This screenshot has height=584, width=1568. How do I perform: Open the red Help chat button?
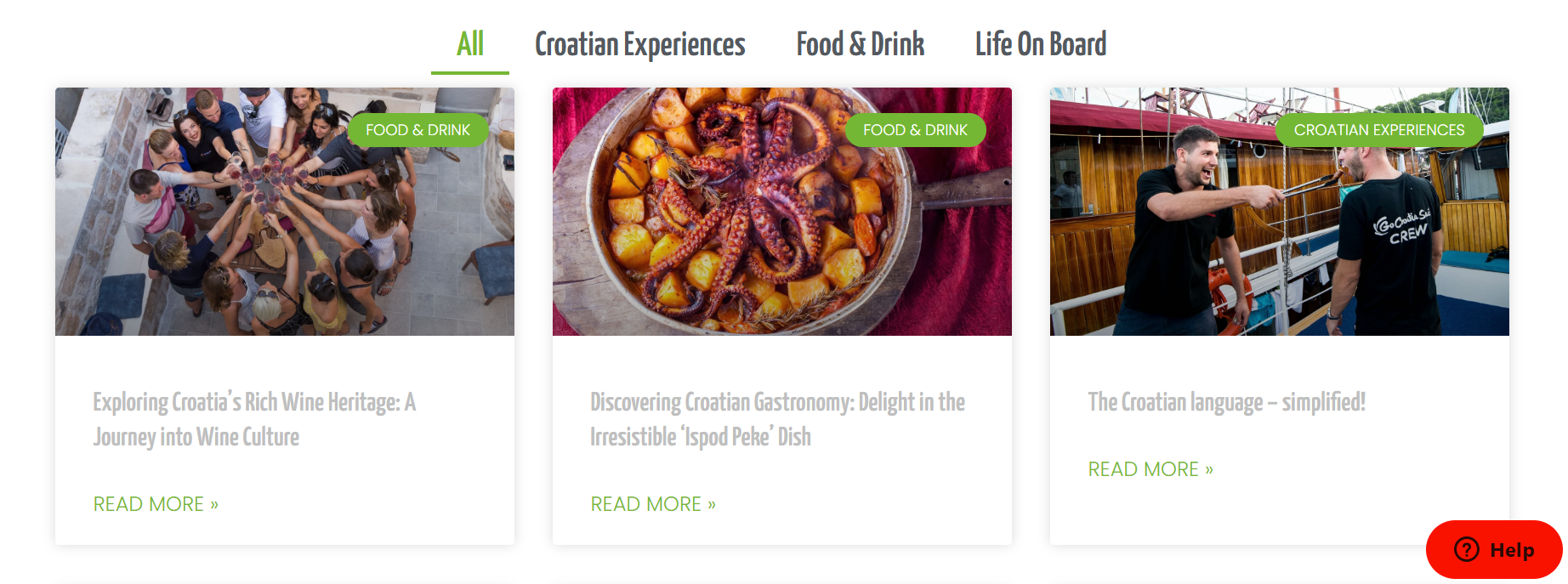click(1494, 549)
